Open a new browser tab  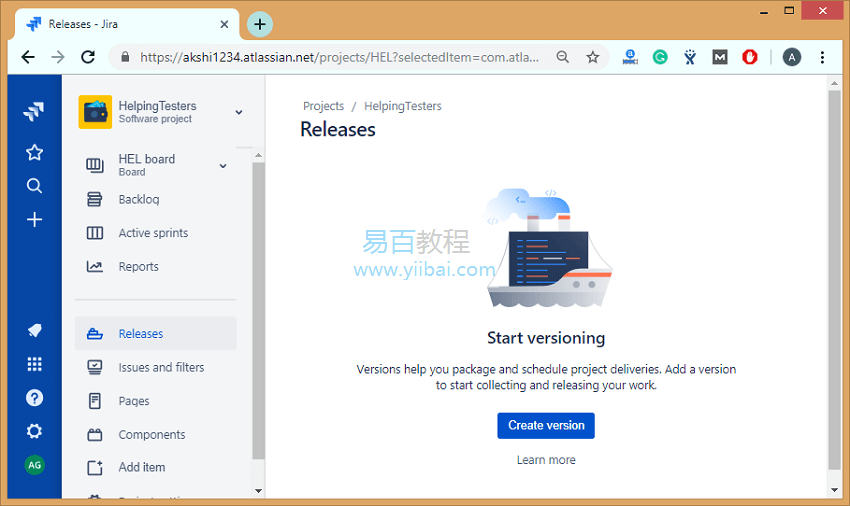click(x=260, y=24)
